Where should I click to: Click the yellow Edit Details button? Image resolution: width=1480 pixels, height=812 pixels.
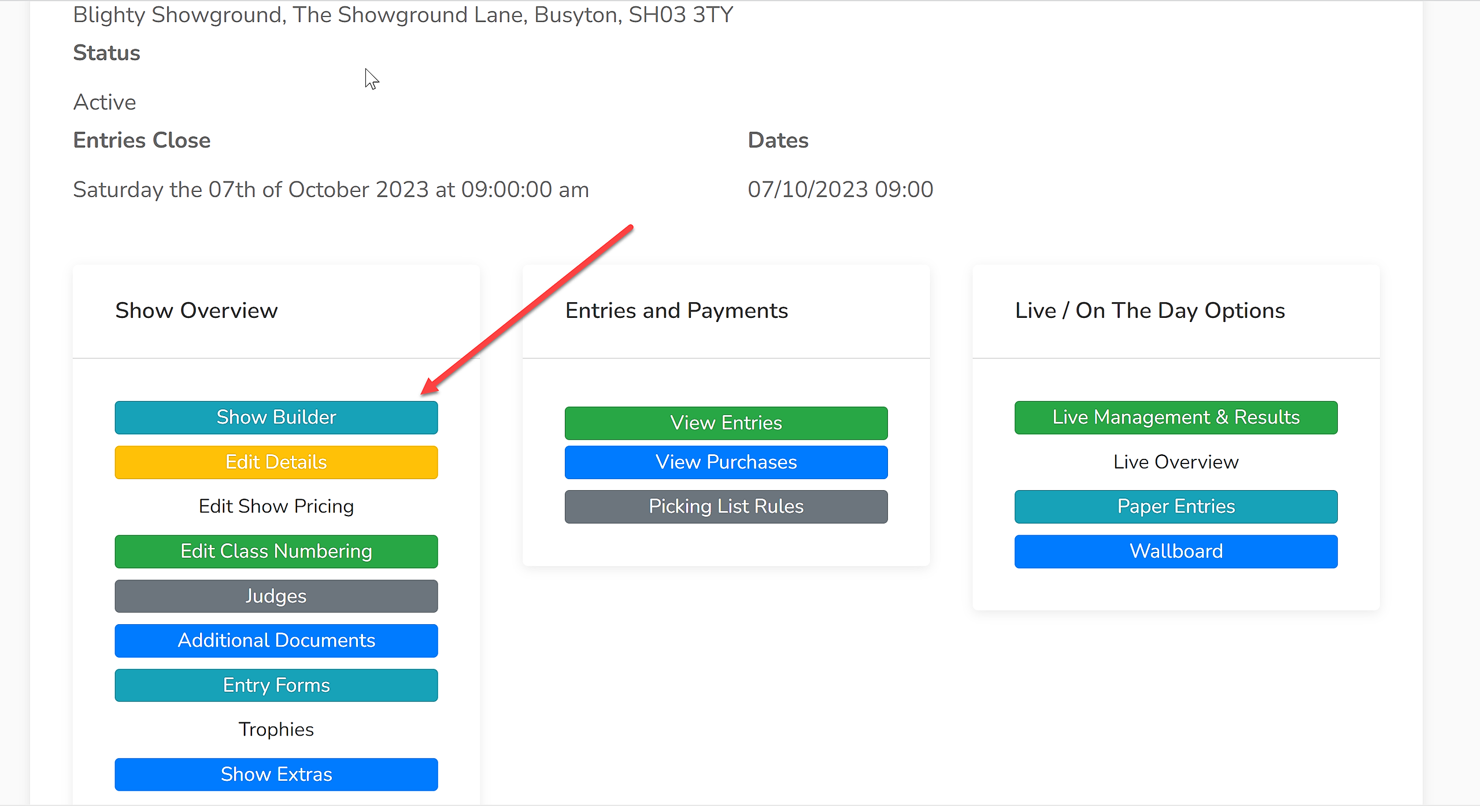pyautogui.click(x=276, y=462)
